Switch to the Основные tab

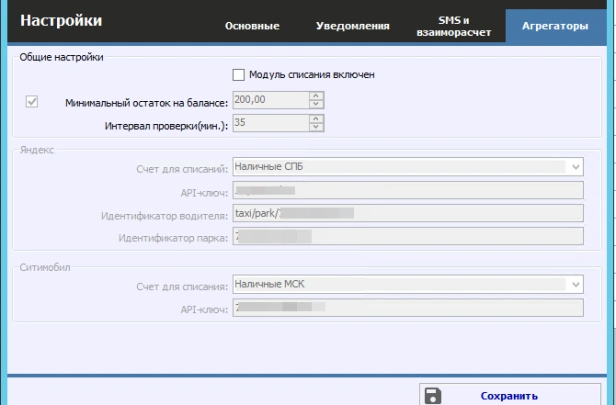[252, 26]
